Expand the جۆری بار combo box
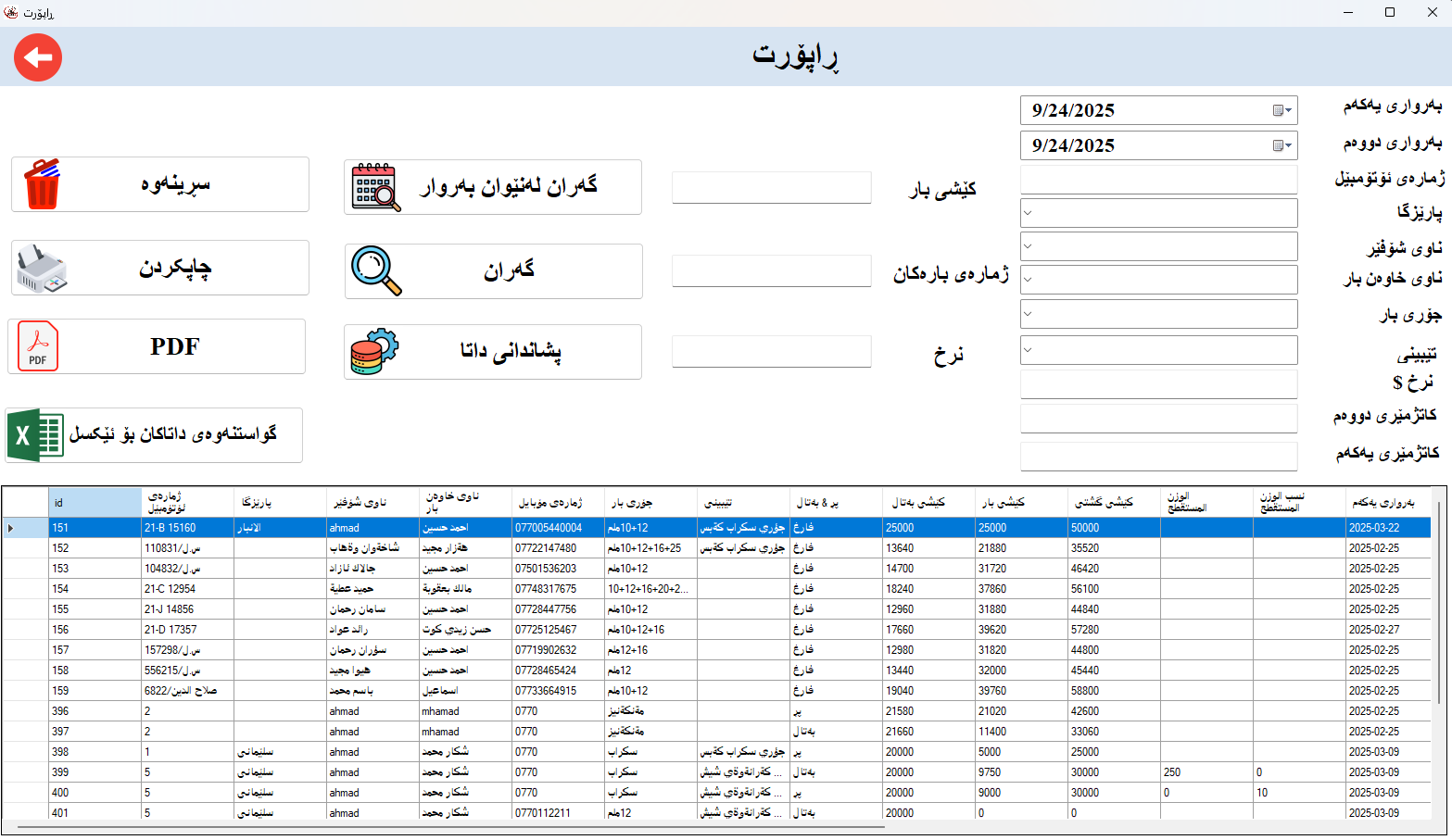The height and width of the screenshot is (840, 1452). pyautogui.click(x=1028, y=314)
